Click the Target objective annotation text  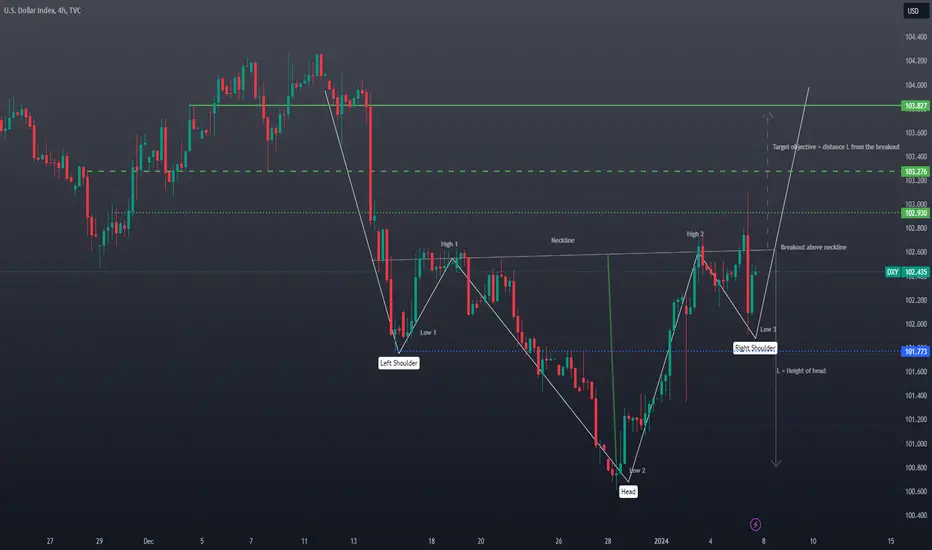(836, 147)
